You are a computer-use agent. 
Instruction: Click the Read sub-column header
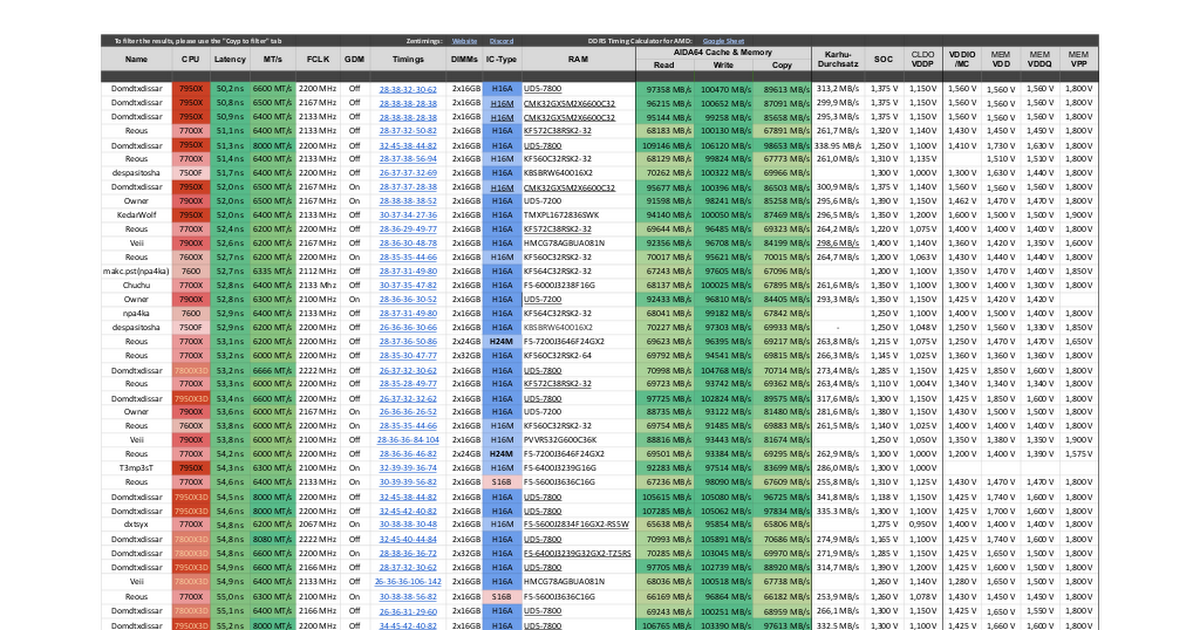point(664,65)
